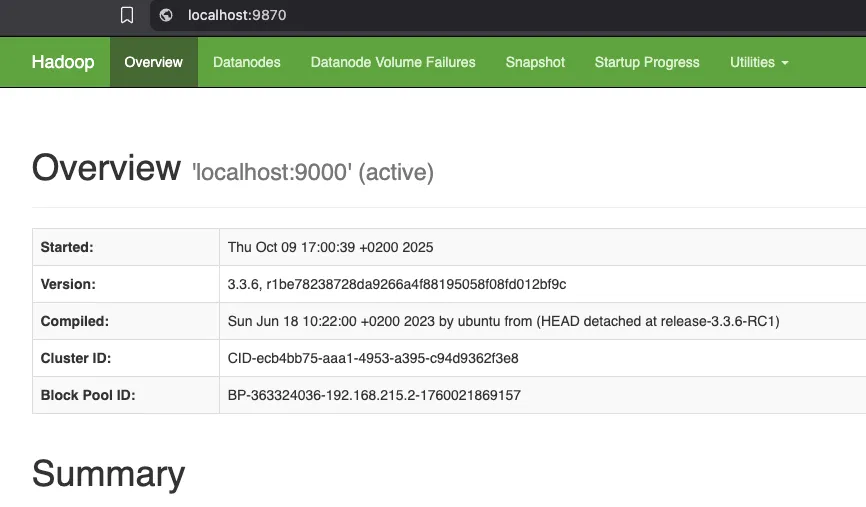This screenshot has height=507, width=866.
Task: Click the Hadoop brand logo link
Action: [62, 62]
